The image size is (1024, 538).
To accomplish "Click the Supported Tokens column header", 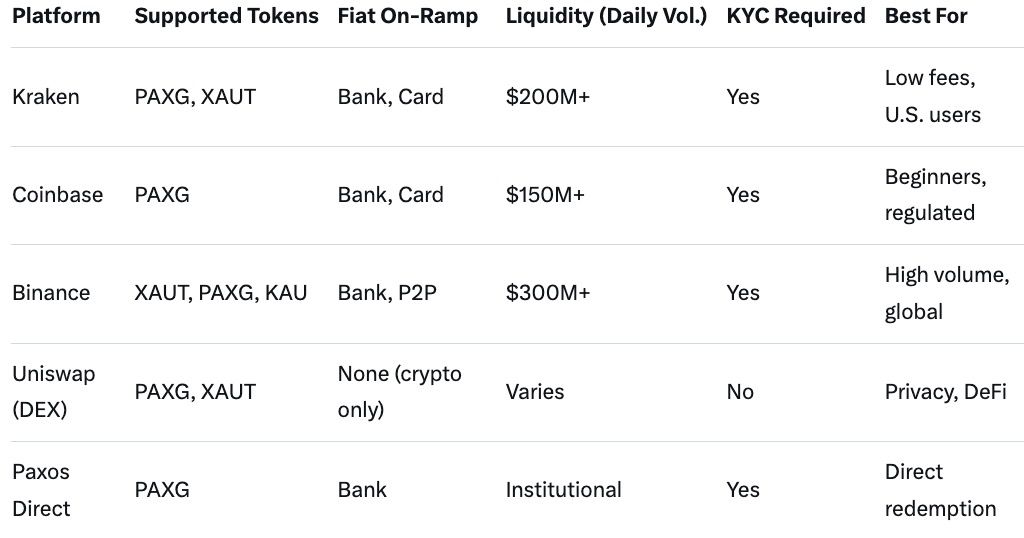I will pos(226,16).
